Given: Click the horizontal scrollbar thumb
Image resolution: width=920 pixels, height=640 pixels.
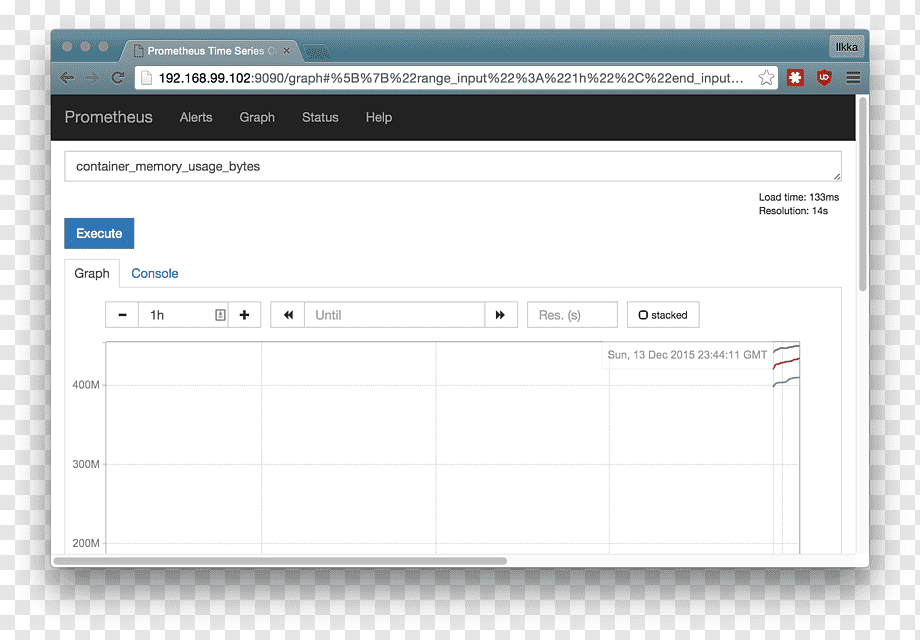Looking at the screenshot, I should coord(280,561).
